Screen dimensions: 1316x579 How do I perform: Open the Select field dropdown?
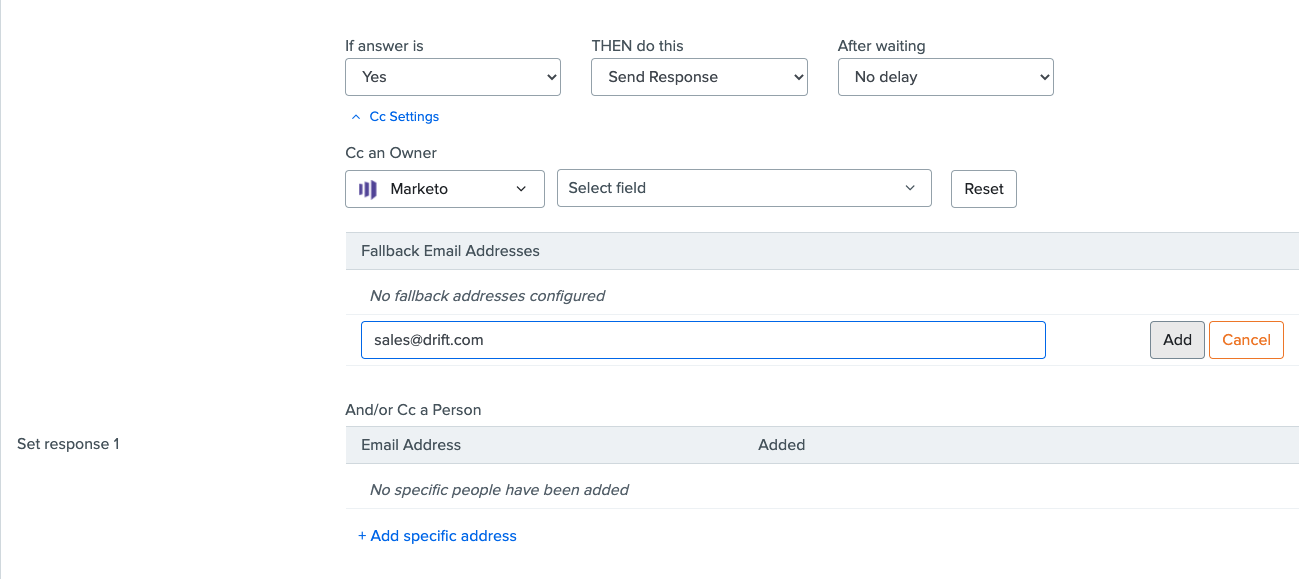click(x=744, y=188)
